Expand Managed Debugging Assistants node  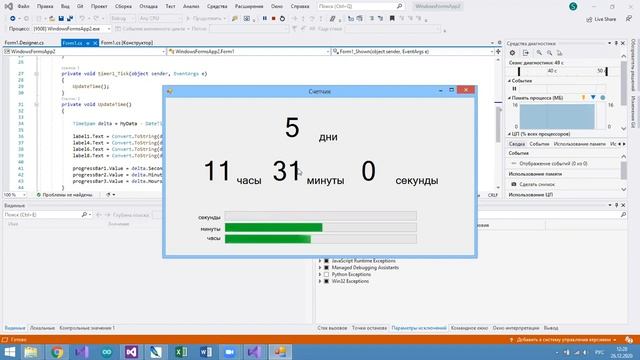click(320, 268)
